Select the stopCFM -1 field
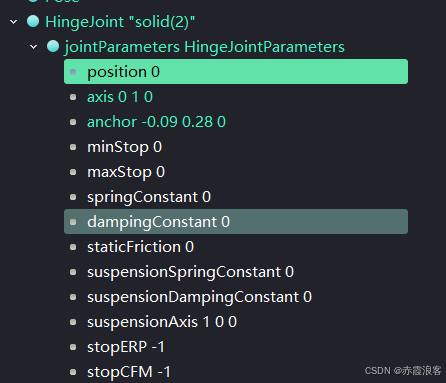The image size is (446, 383). click(x=236, y=372)
